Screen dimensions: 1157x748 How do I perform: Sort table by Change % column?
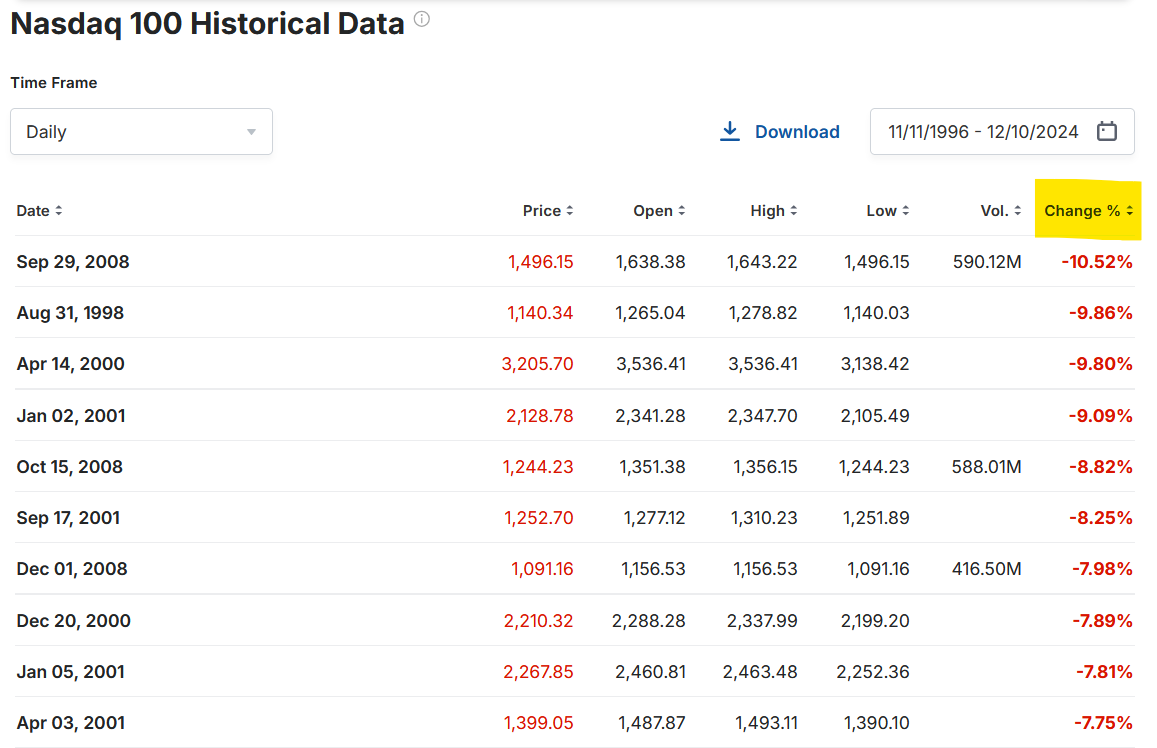(1088, 211)
